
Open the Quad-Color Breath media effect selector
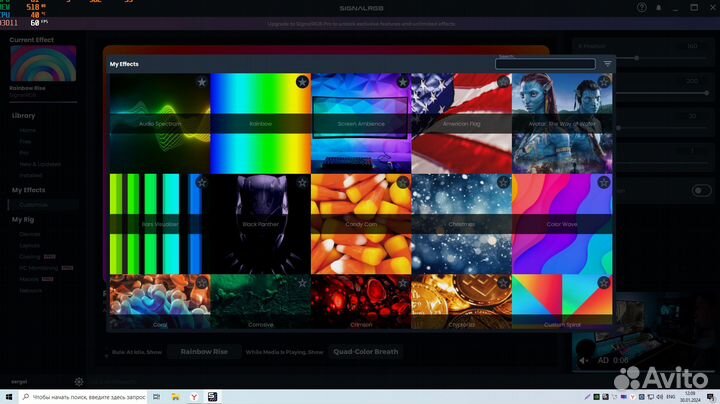[x=365, y=352]
